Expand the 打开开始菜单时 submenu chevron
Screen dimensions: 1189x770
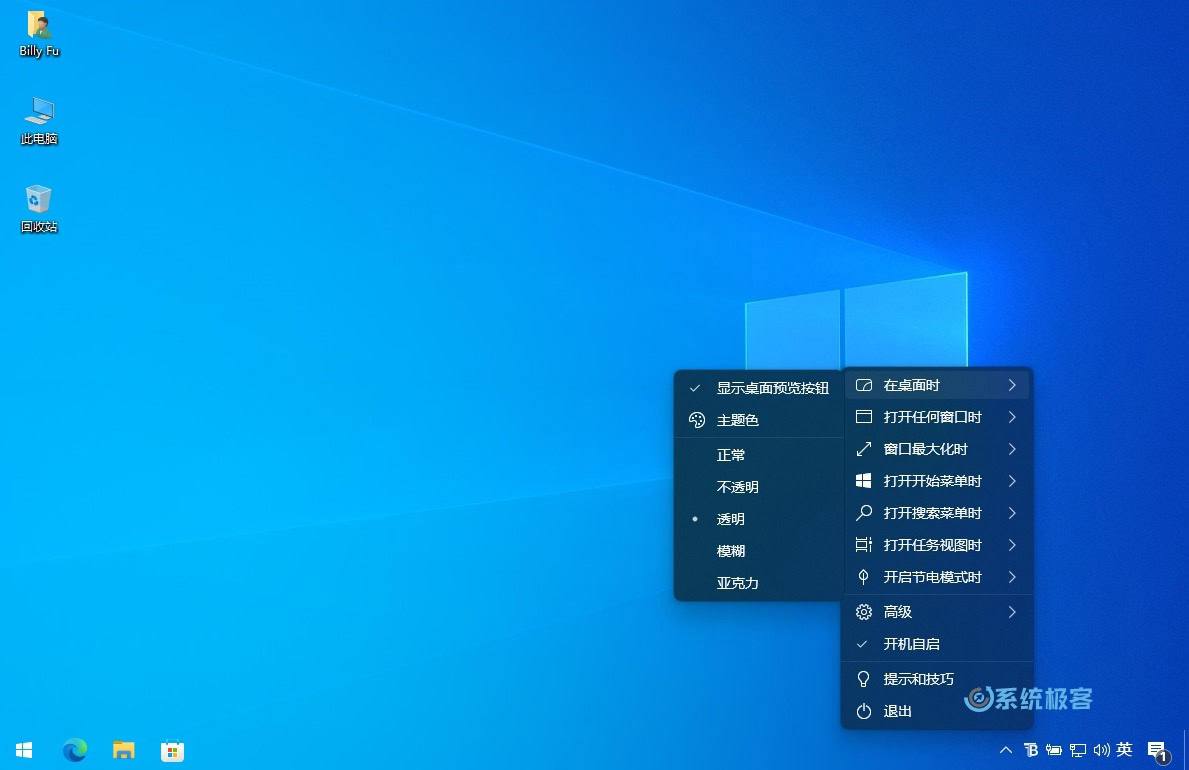click(x=1012, y=481)
